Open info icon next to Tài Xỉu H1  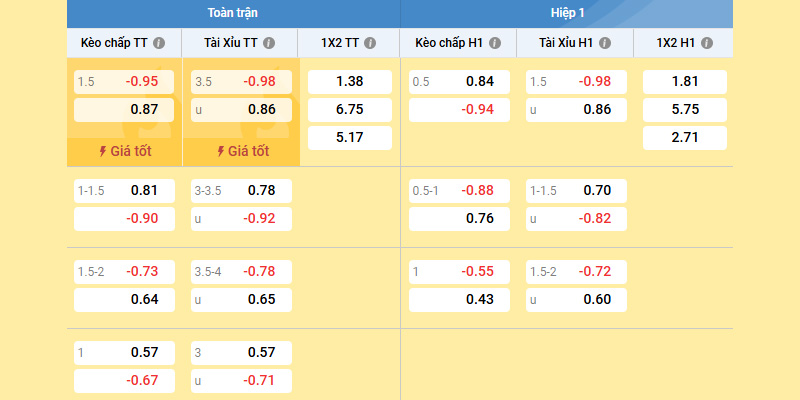(605, 43)
